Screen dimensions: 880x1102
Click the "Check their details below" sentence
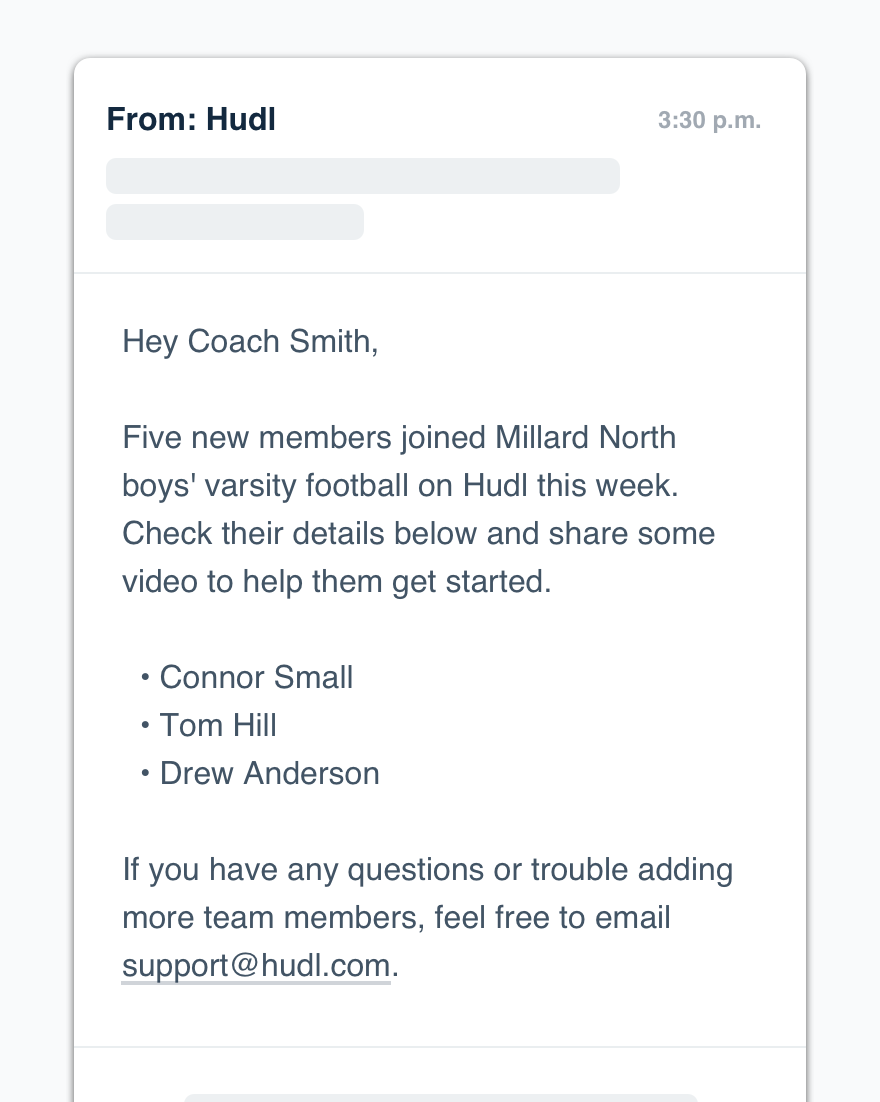pyautogui.click(x=300, y=534)
